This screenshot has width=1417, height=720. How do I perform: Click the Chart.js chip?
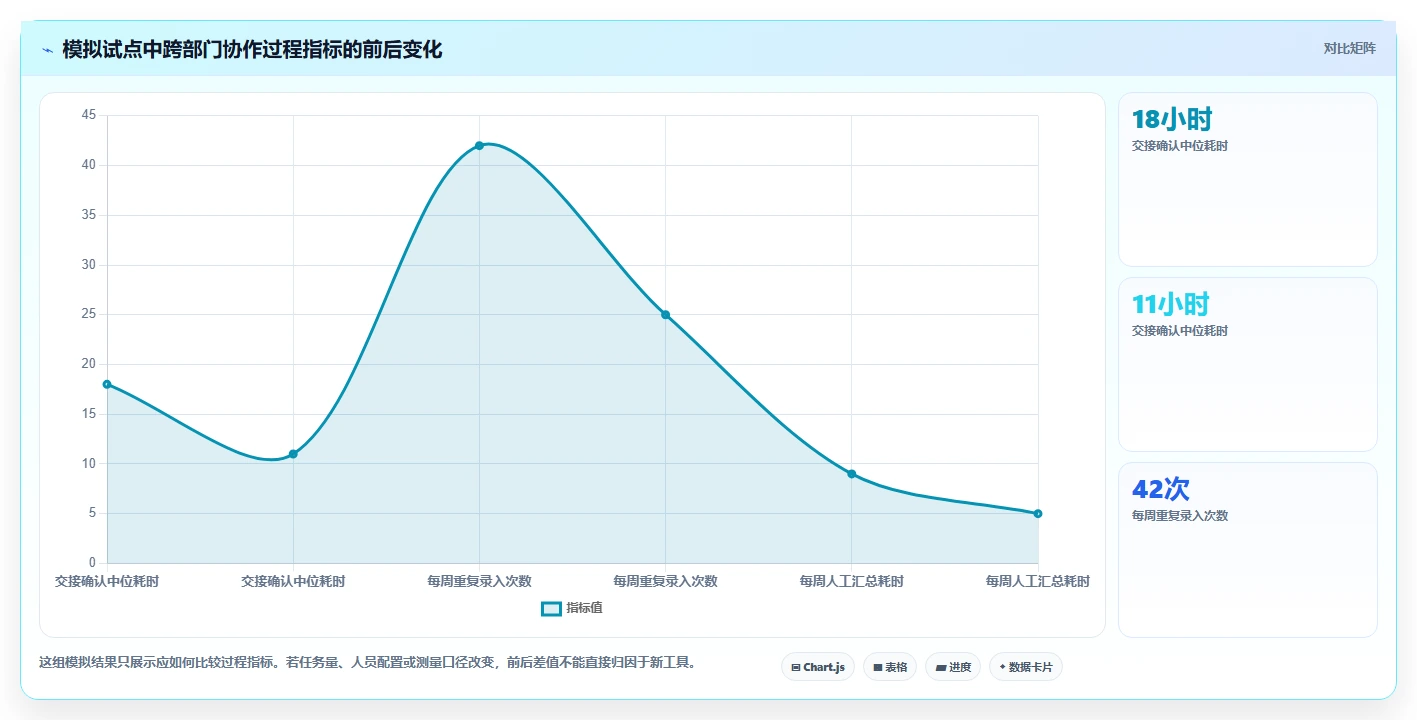point(818,667)
